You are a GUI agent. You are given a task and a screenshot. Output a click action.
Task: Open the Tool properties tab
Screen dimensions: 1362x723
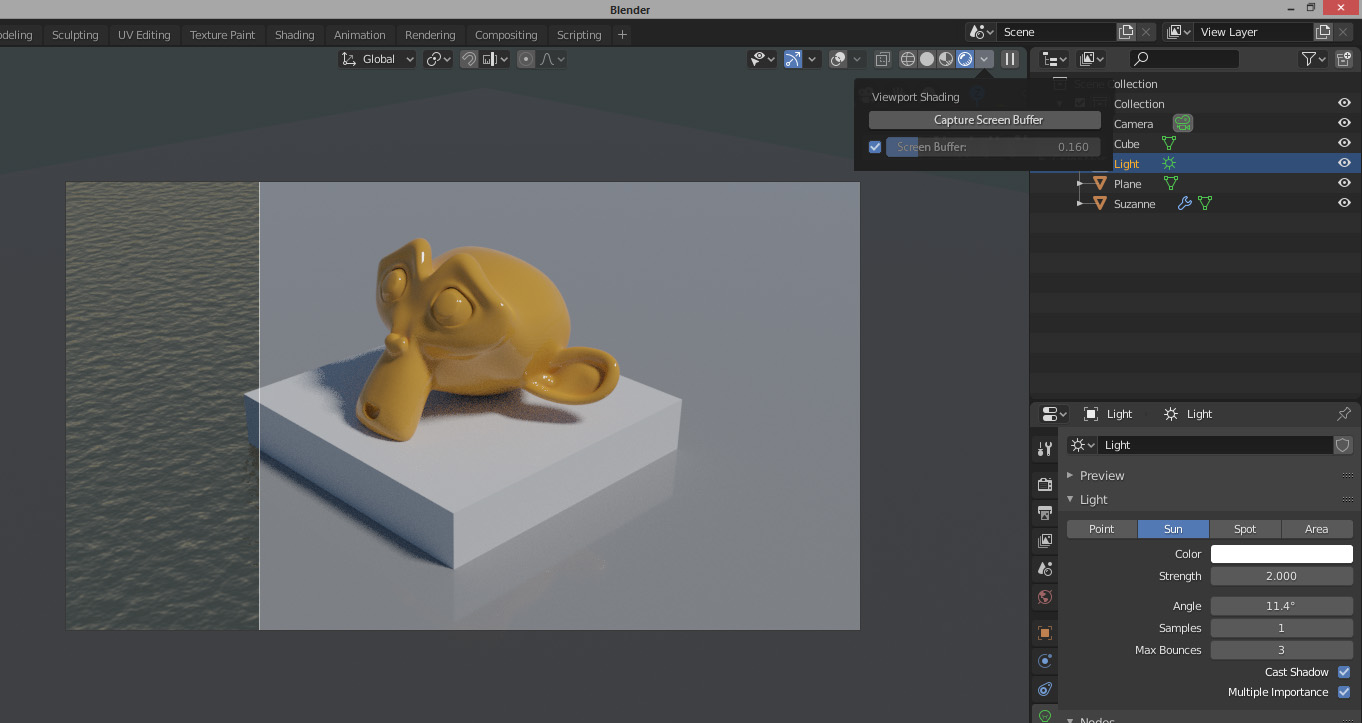point(1045,449)
